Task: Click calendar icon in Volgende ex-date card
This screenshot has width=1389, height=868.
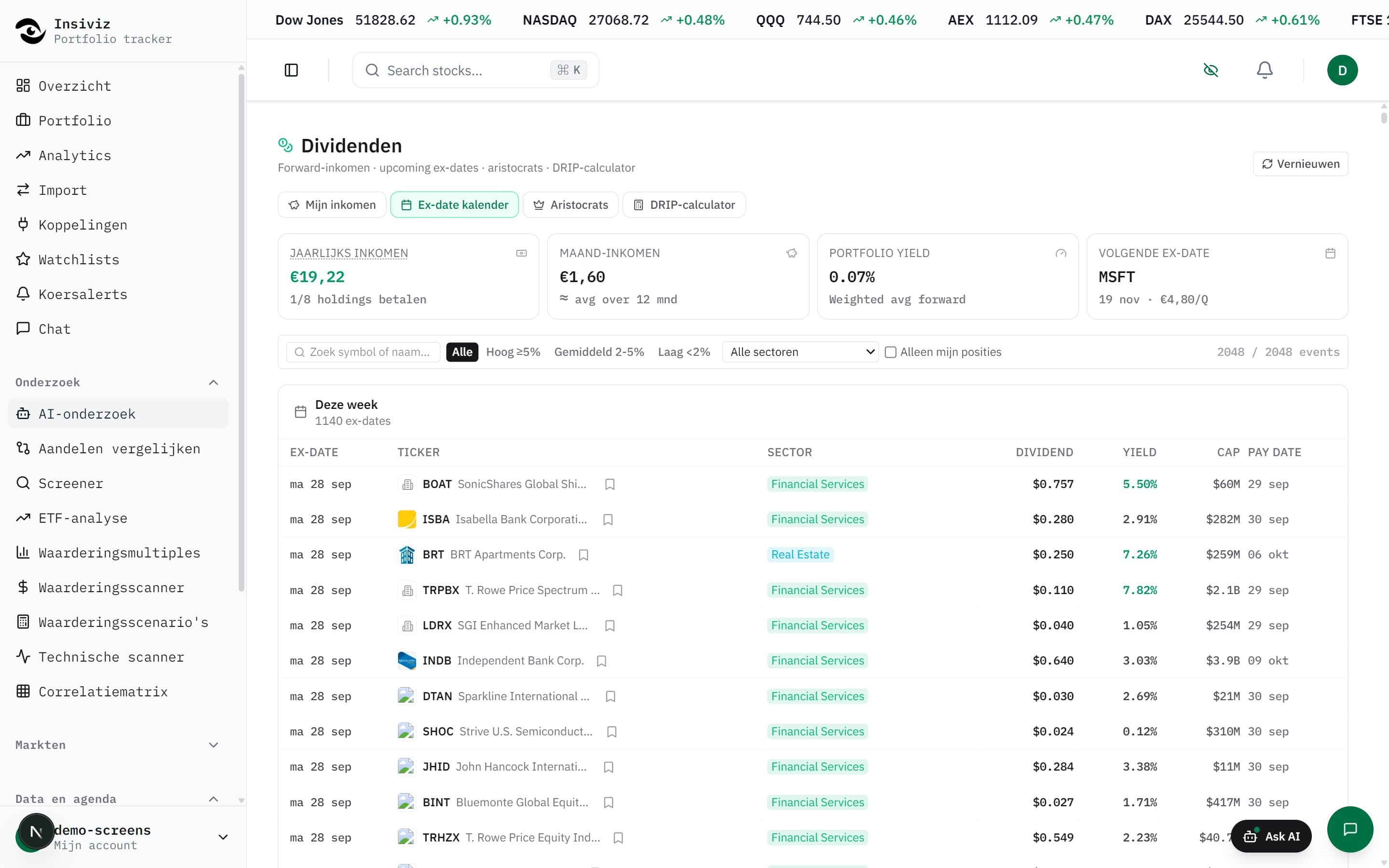Action: tap(1330, 253)
